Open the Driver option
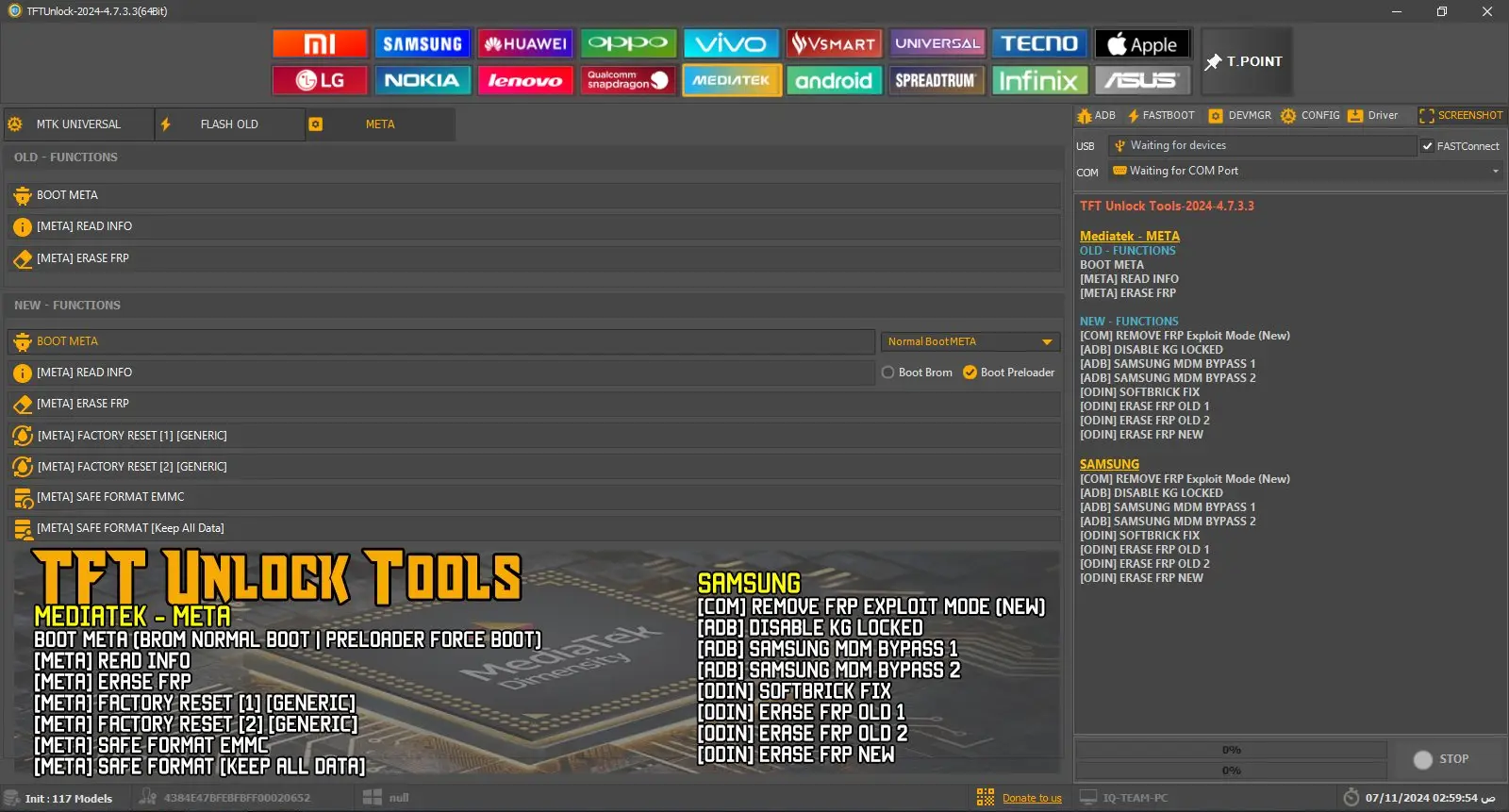The width and height of the screenshot is (1509, 812). tap(1373, 115)
